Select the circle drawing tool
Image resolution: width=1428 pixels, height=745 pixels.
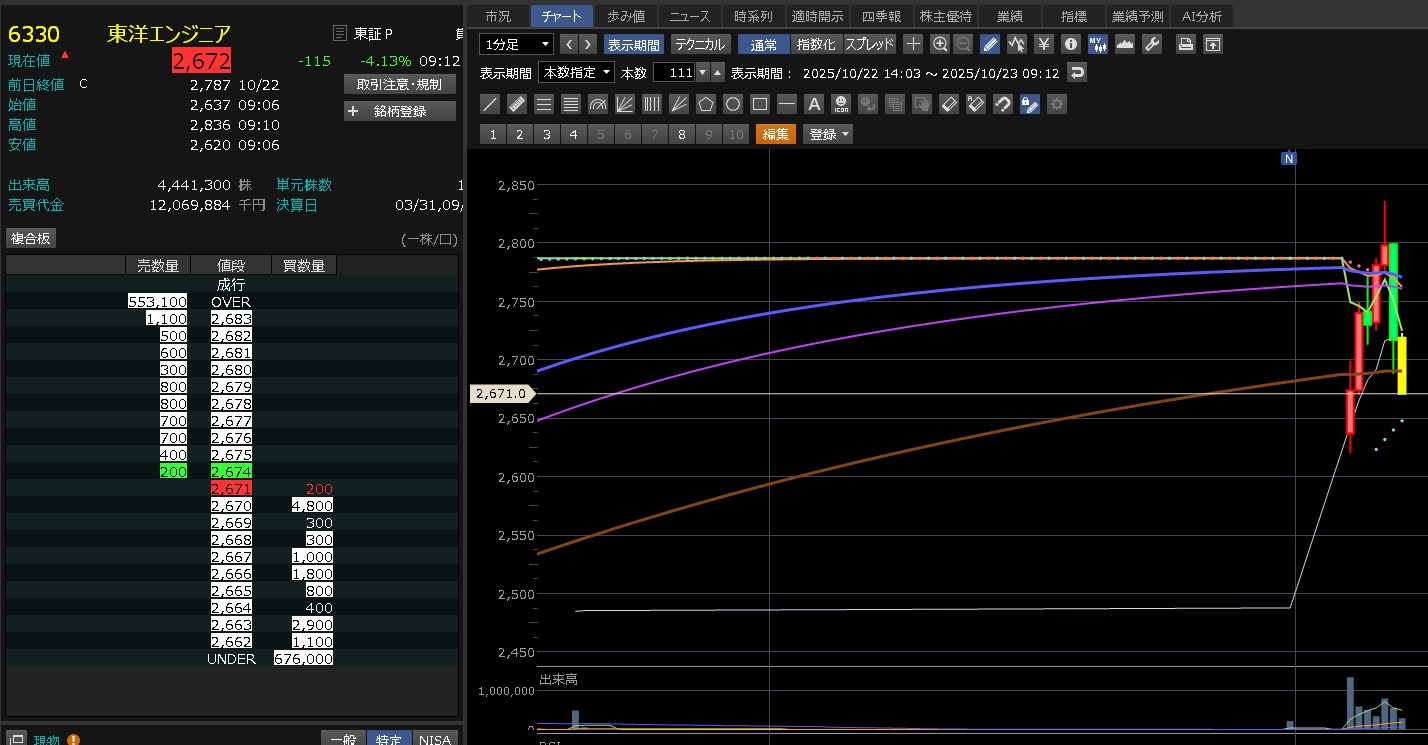tap(733, 104)
